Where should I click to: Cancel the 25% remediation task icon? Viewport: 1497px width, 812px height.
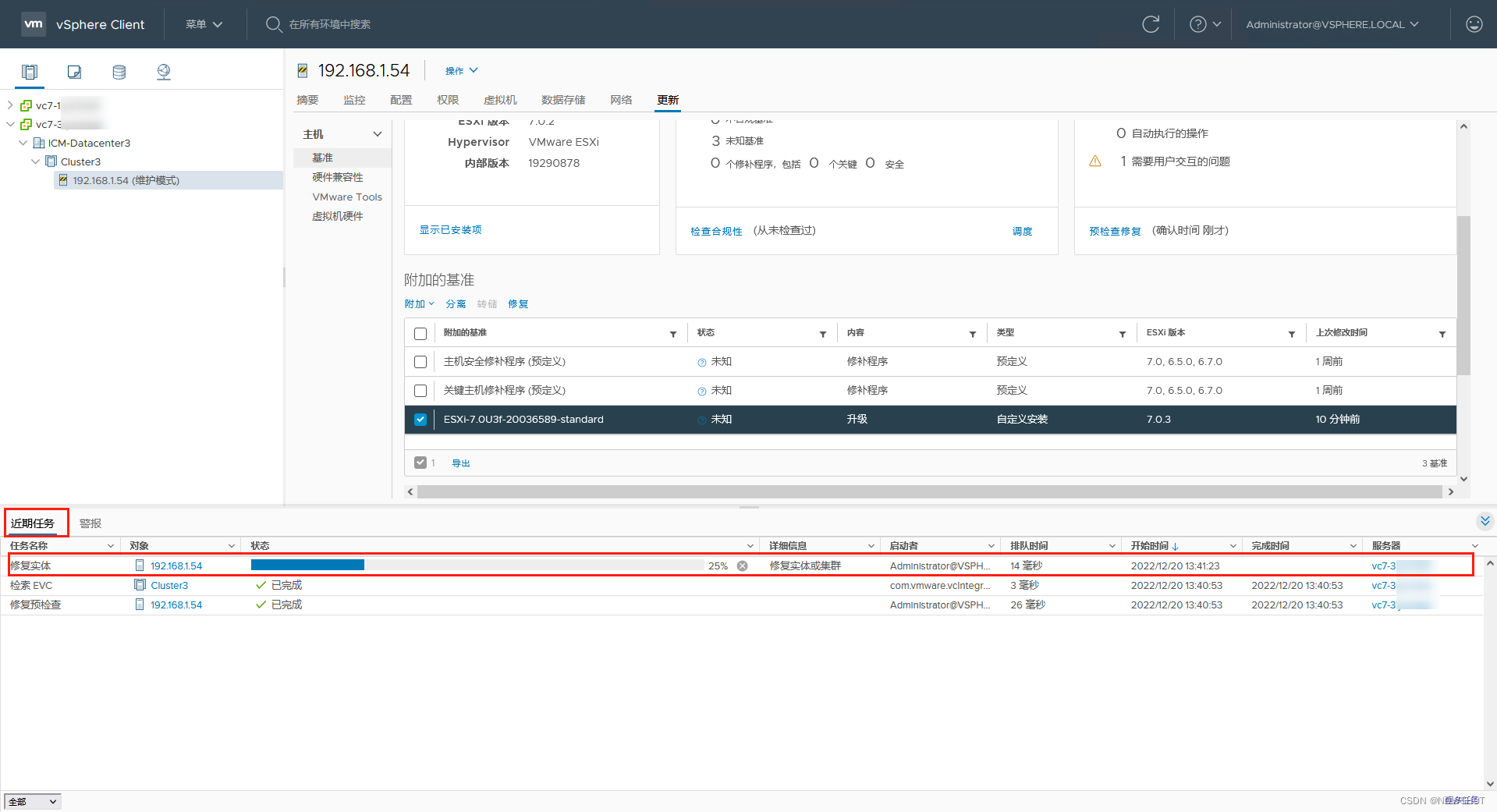[743, 566]
